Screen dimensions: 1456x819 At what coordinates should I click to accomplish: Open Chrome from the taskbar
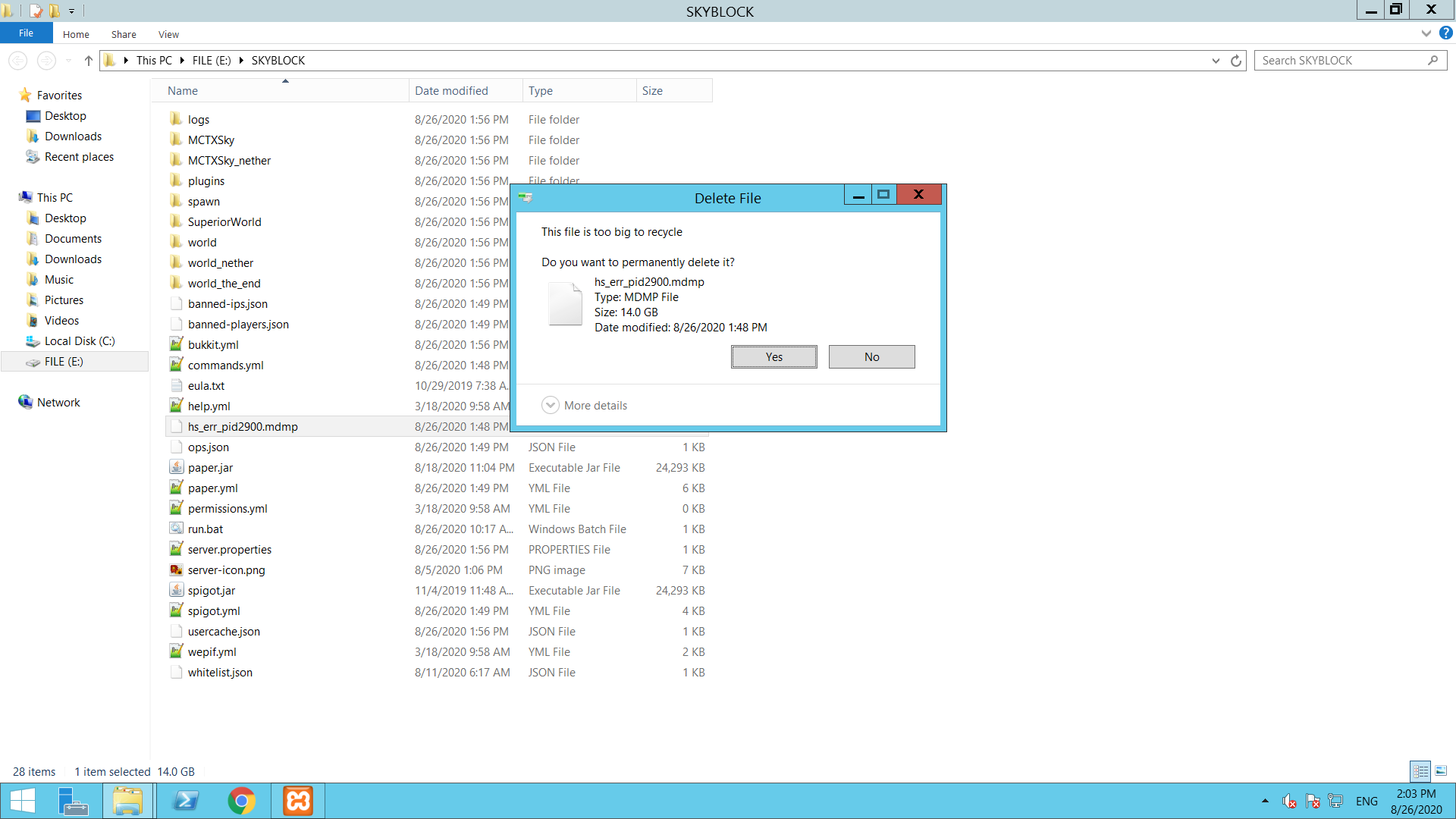point(241,801)
